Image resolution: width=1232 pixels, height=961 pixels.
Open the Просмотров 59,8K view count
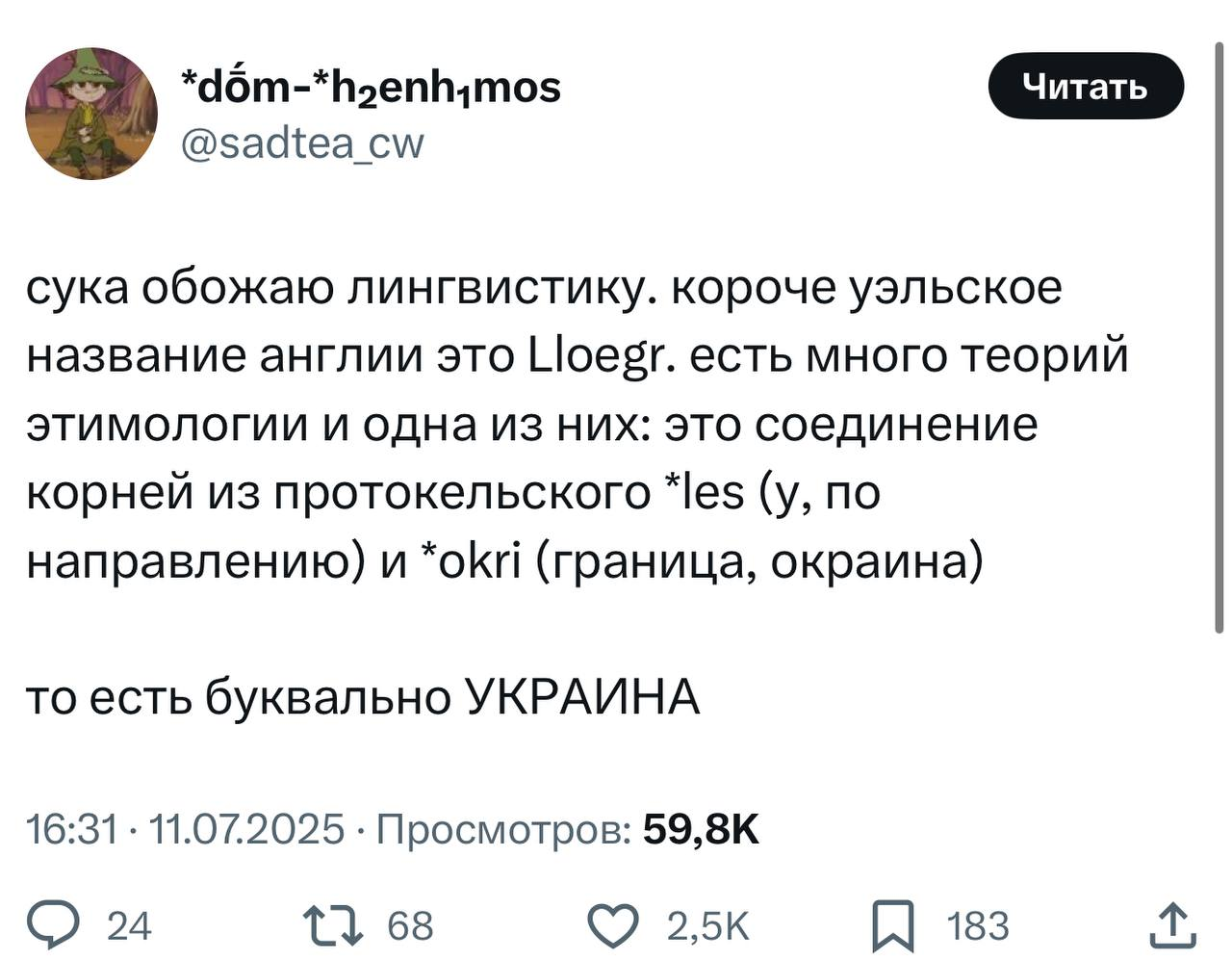568,828
